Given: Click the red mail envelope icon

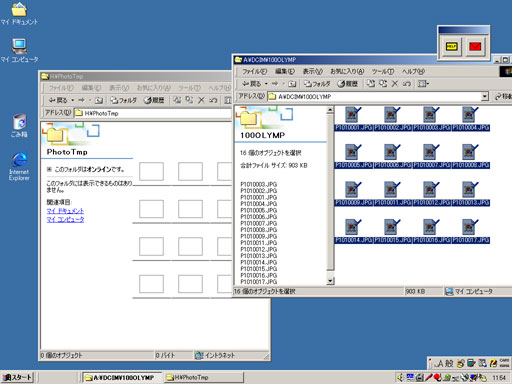Looking at the screenshot, I should coord(475,47).
